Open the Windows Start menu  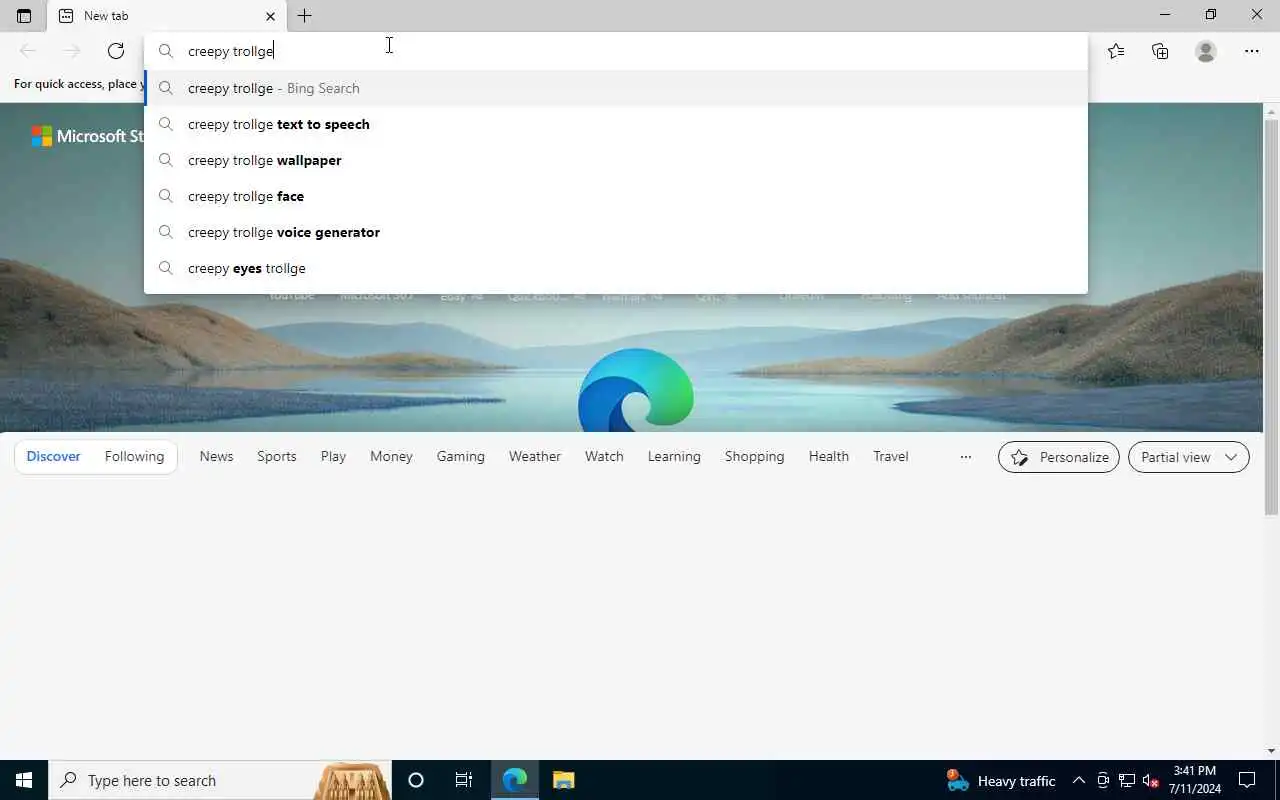pos(24,780)
